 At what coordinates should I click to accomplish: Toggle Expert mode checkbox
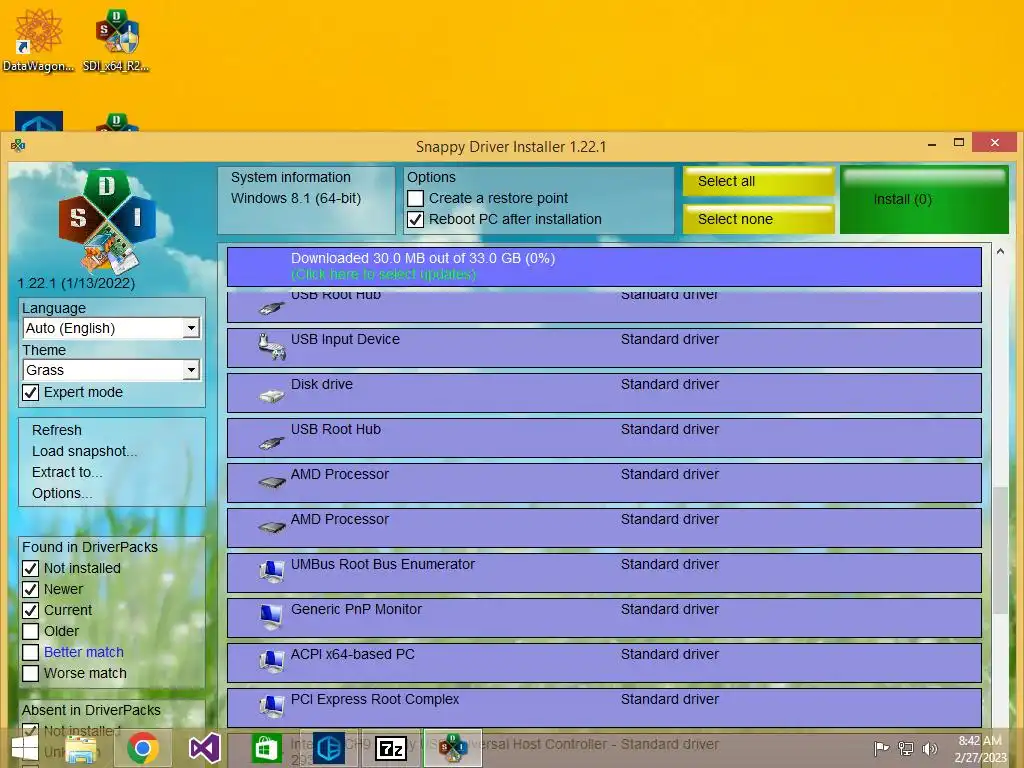click(x=31, y=392)
